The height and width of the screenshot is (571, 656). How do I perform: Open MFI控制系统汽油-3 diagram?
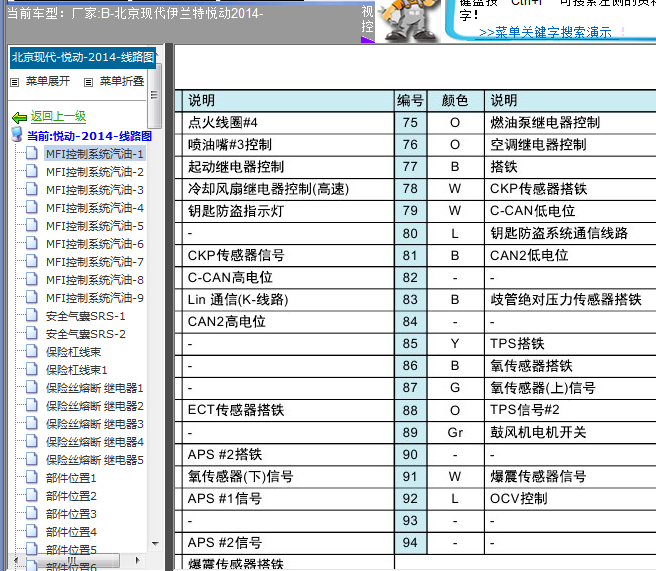pyautogui.click(x=95, y=190)
